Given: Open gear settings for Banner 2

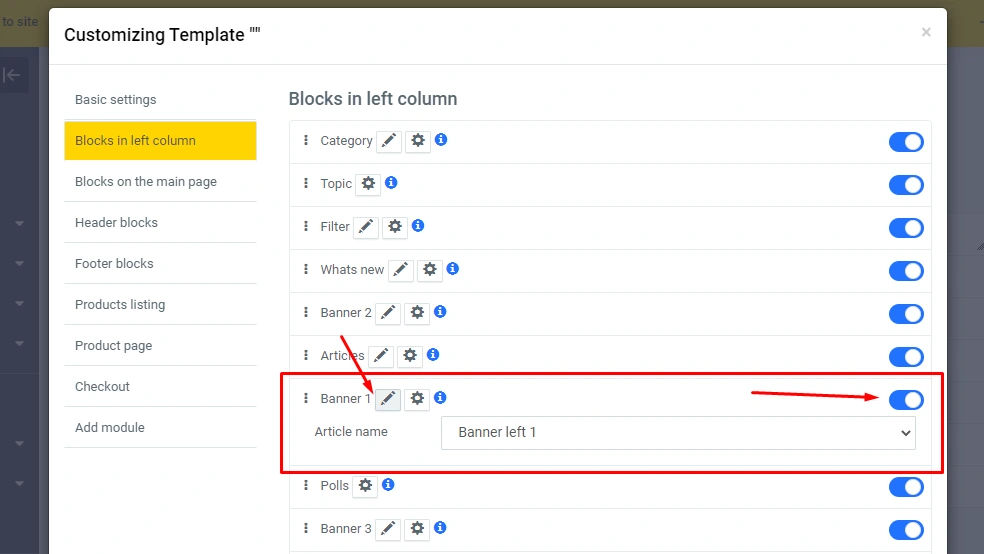Looking at the screenshot, I should pos(417,313).
